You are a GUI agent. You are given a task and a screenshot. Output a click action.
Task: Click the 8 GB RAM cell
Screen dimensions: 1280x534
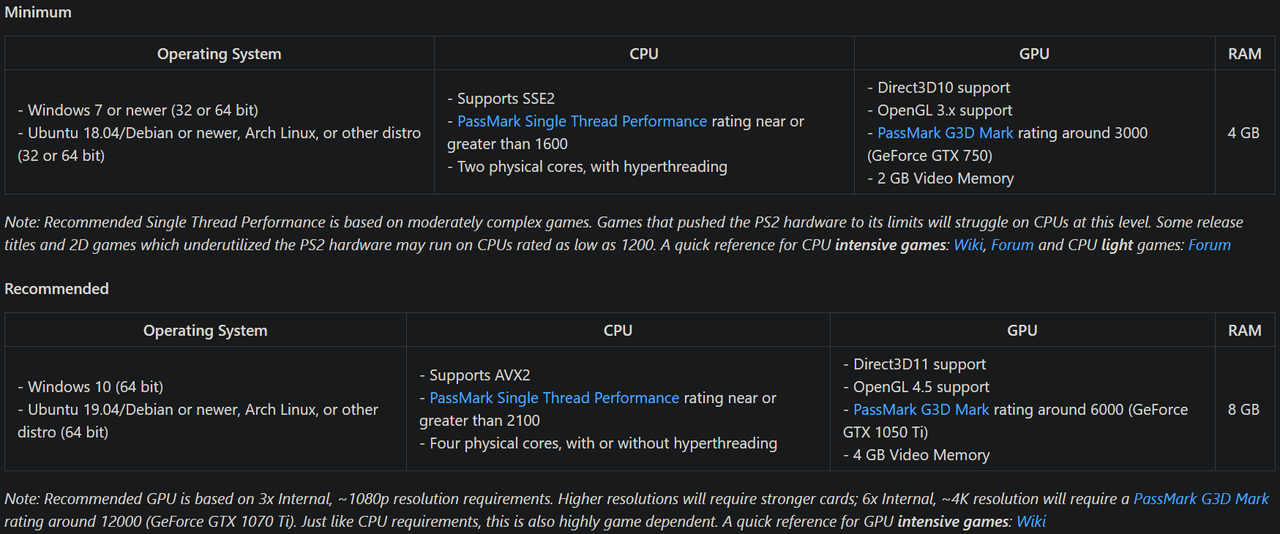coord(1244,410)
